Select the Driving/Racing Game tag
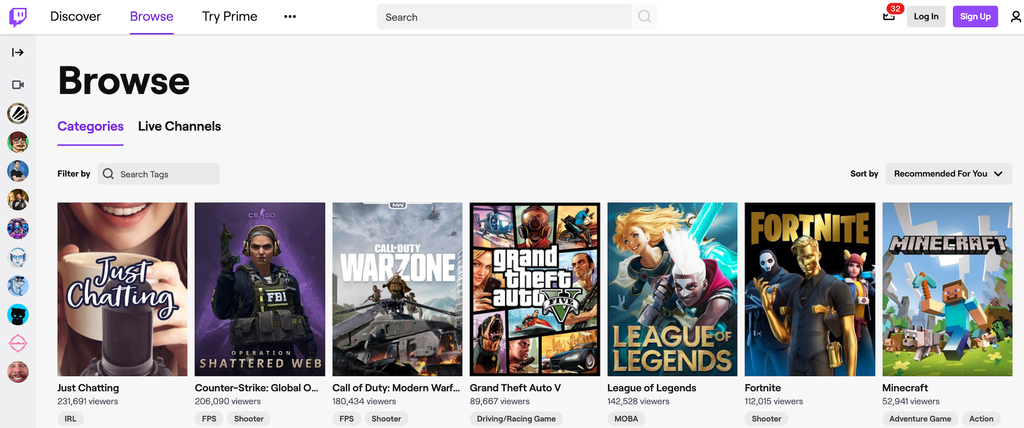This screenshot has width=1024, height=428. [x=516, y=419]
